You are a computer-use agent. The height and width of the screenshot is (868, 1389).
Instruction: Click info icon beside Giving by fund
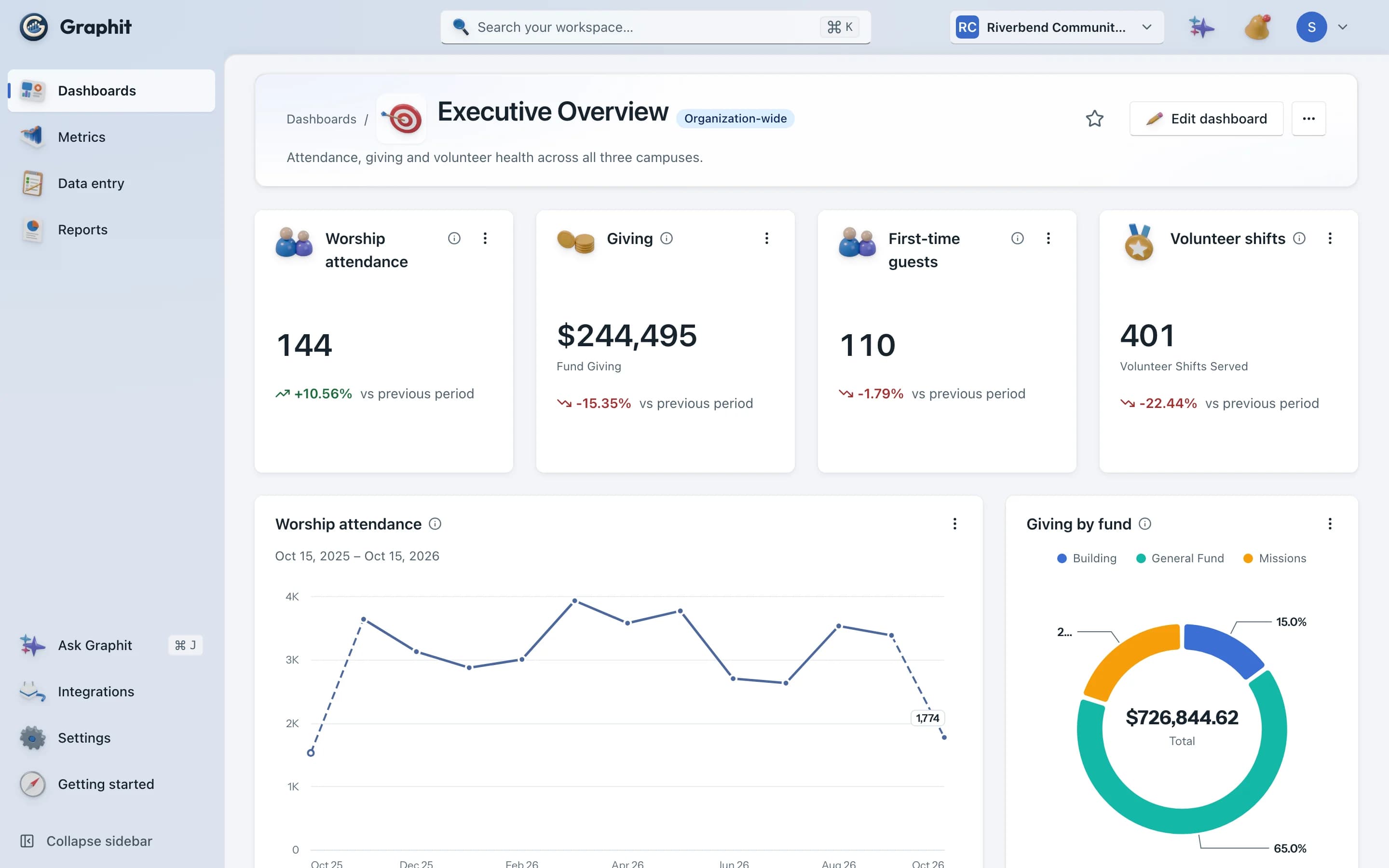(x=1145, y=524)
